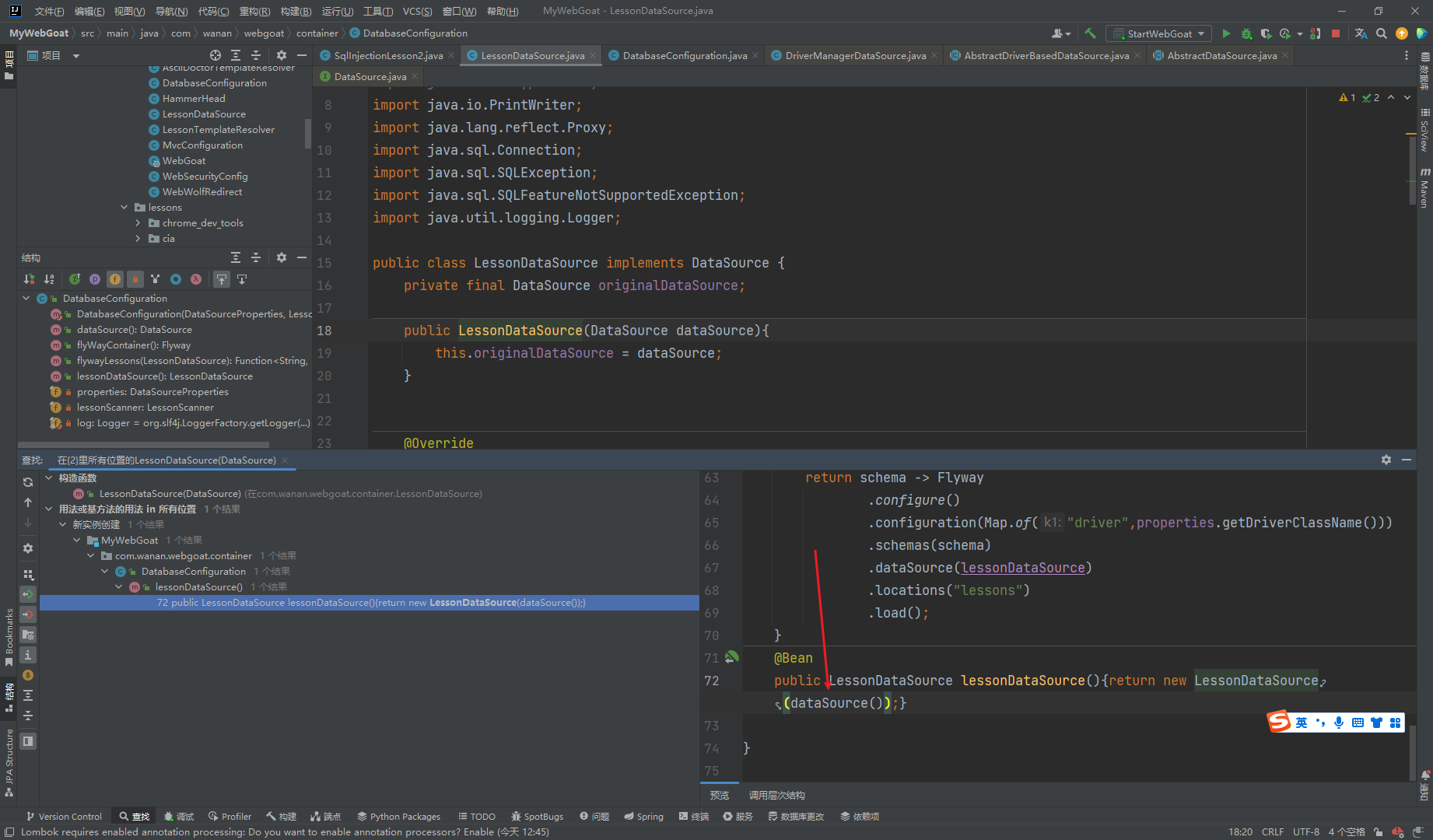Toggle show properties purple P filter
Screen dimensions: 1433x840
pyautogui.click(x=95, y=279)
